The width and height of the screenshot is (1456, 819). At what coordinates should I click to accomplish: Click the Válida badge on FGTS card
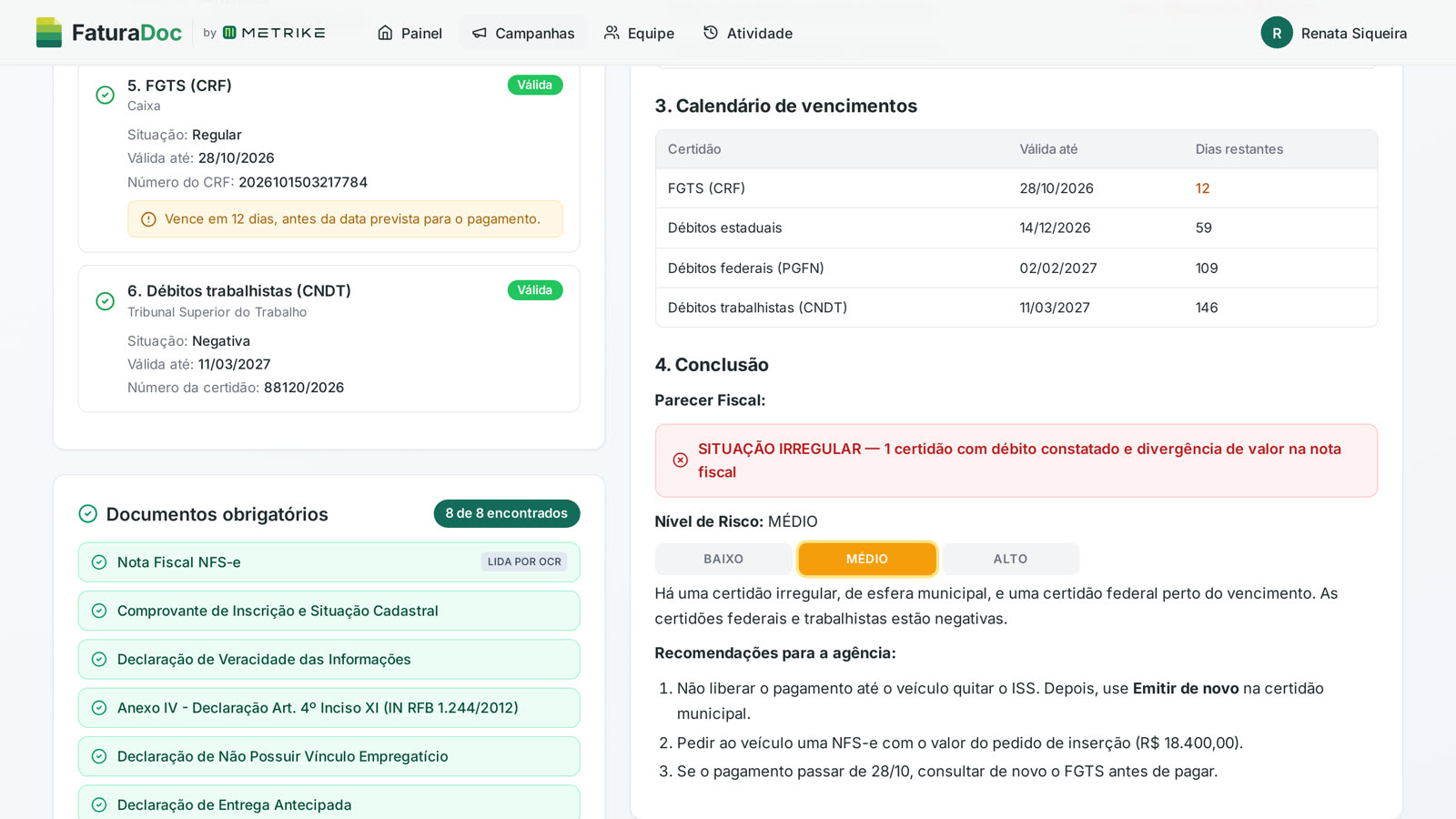[x=535, y=85]
